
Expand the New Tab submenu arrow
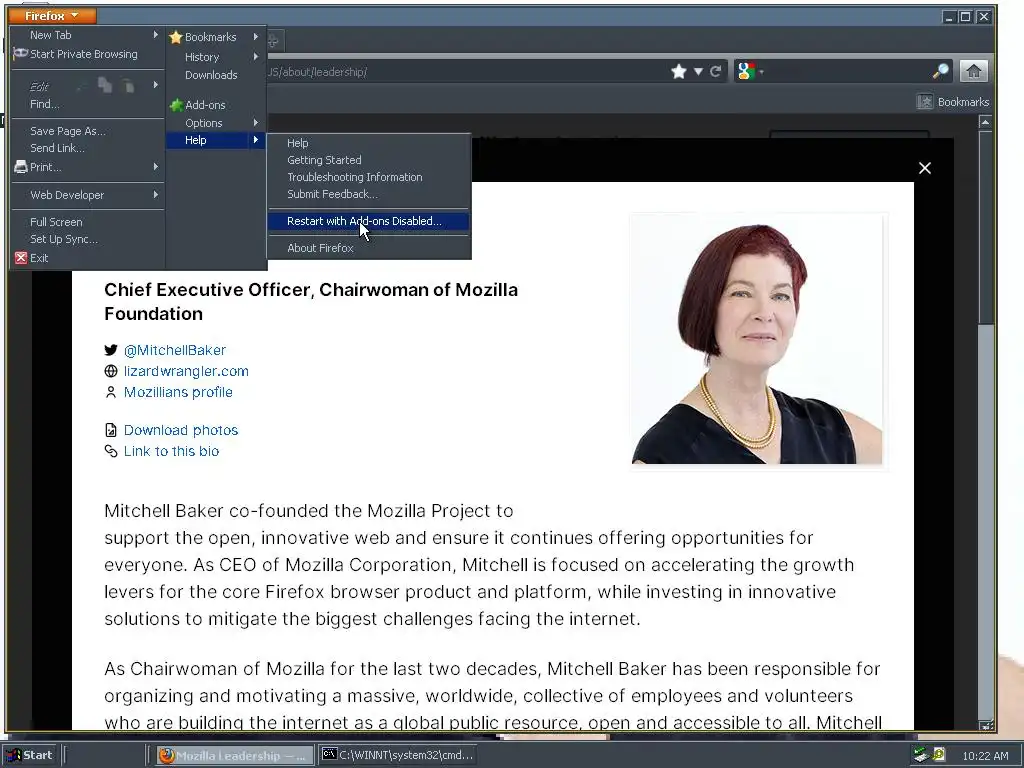[155, 35]
